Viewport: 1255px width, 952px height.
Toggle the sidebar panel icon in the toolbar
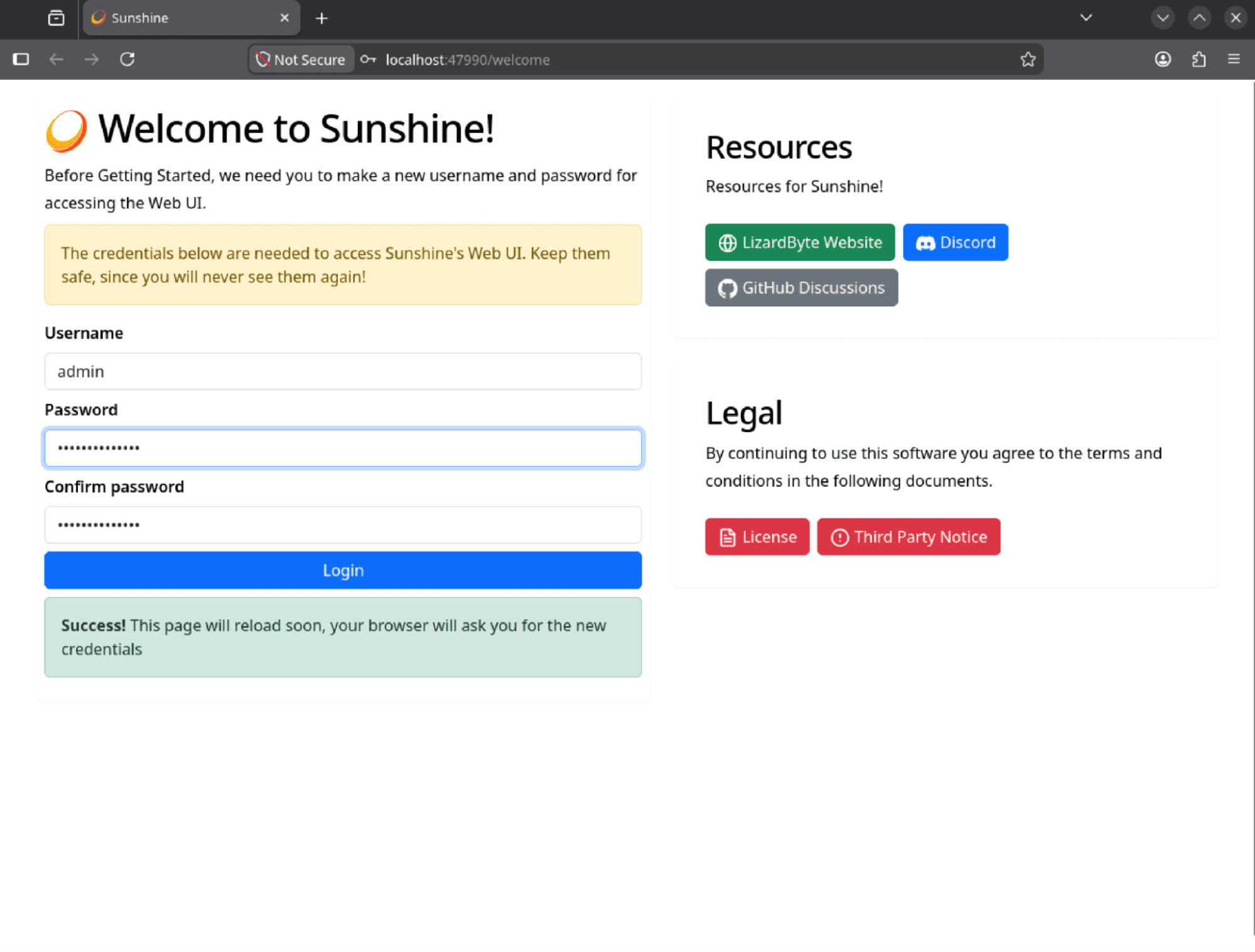click(21, 59)
